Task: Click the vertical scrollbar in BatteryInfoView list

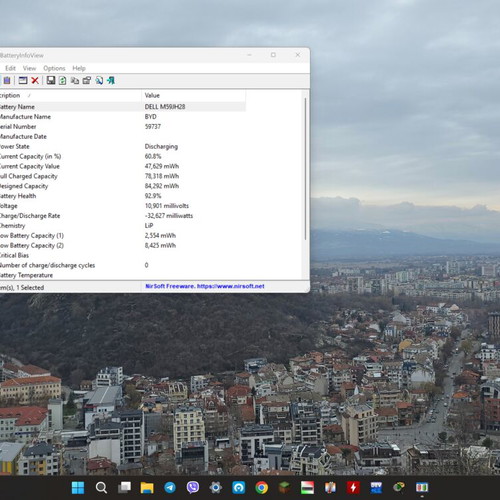Action: click(x=305, y=168)
